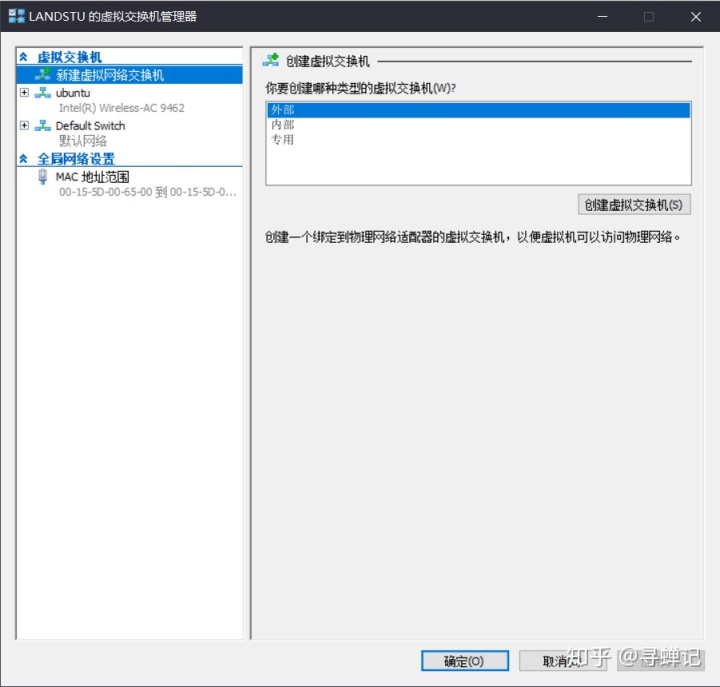Select the ubuntu virtual switch
Viewport: 720px width, 687px height.
click(x=73, y=93)
